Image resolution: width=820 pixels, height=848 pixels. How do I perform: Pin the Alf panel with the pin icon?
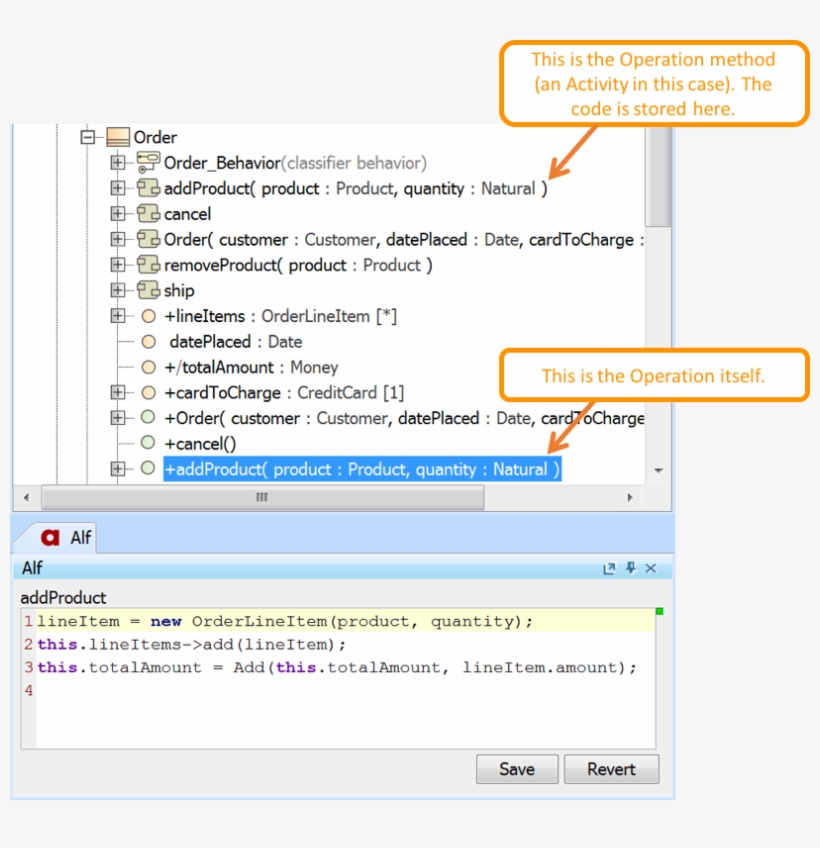tap(632, 567)
